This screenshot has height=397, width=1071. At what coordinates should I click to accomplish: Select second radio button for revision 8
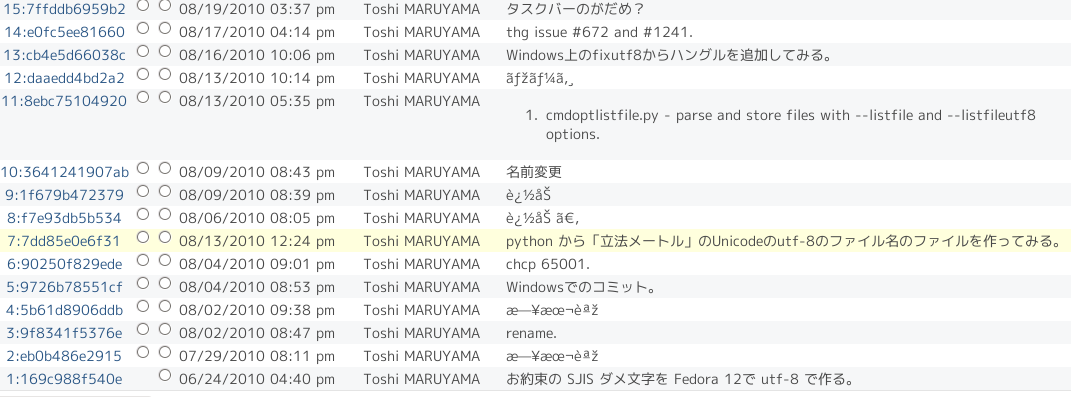pos(165,214)
